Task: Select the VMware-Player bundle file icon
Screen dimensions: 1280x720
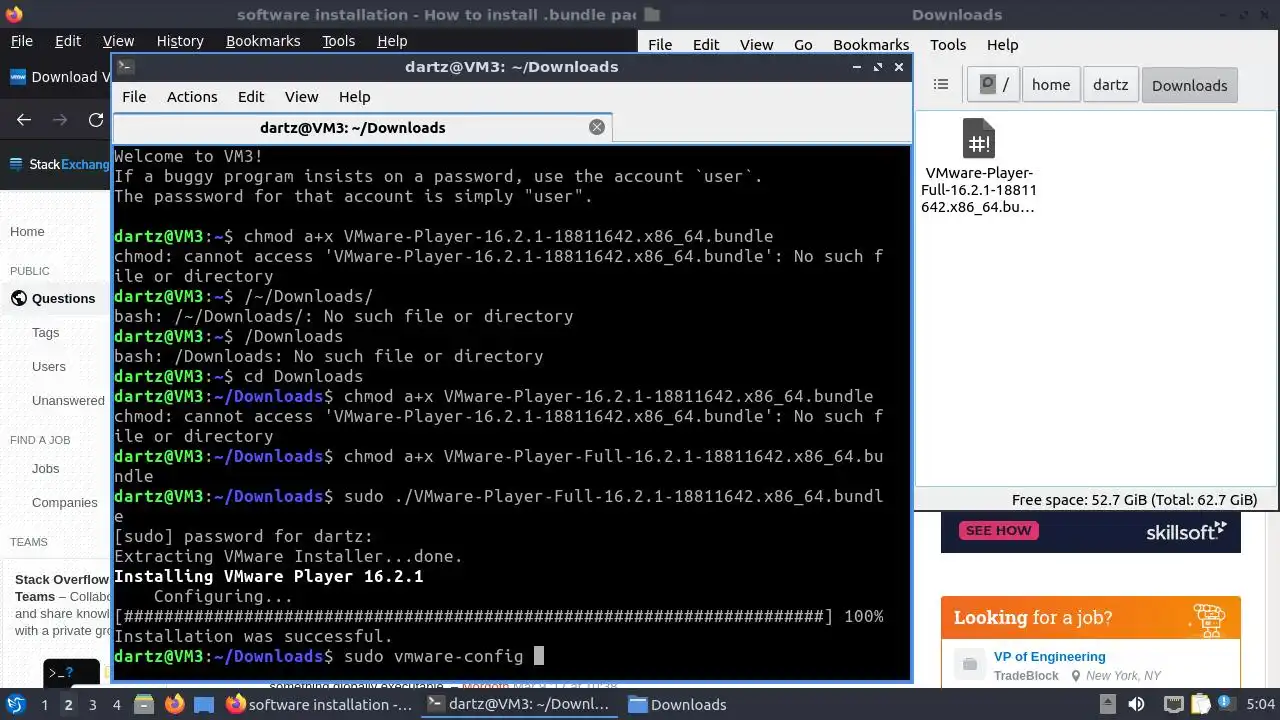Action: (x=978, y=139)
